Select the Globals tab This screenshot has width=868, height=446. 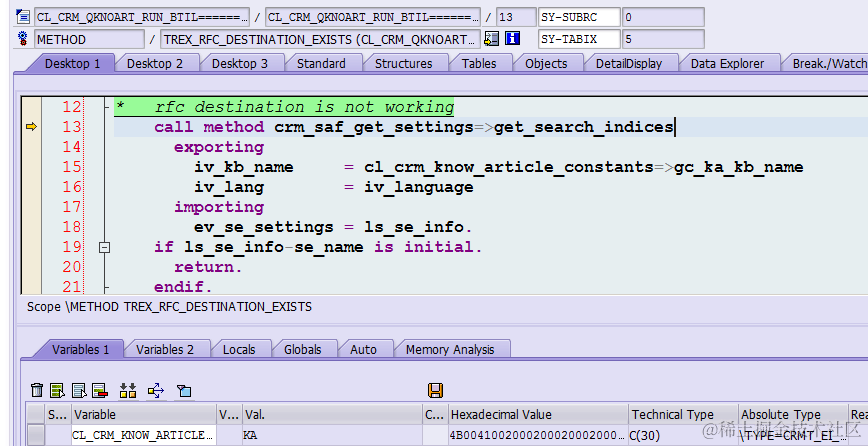point(303,349)
